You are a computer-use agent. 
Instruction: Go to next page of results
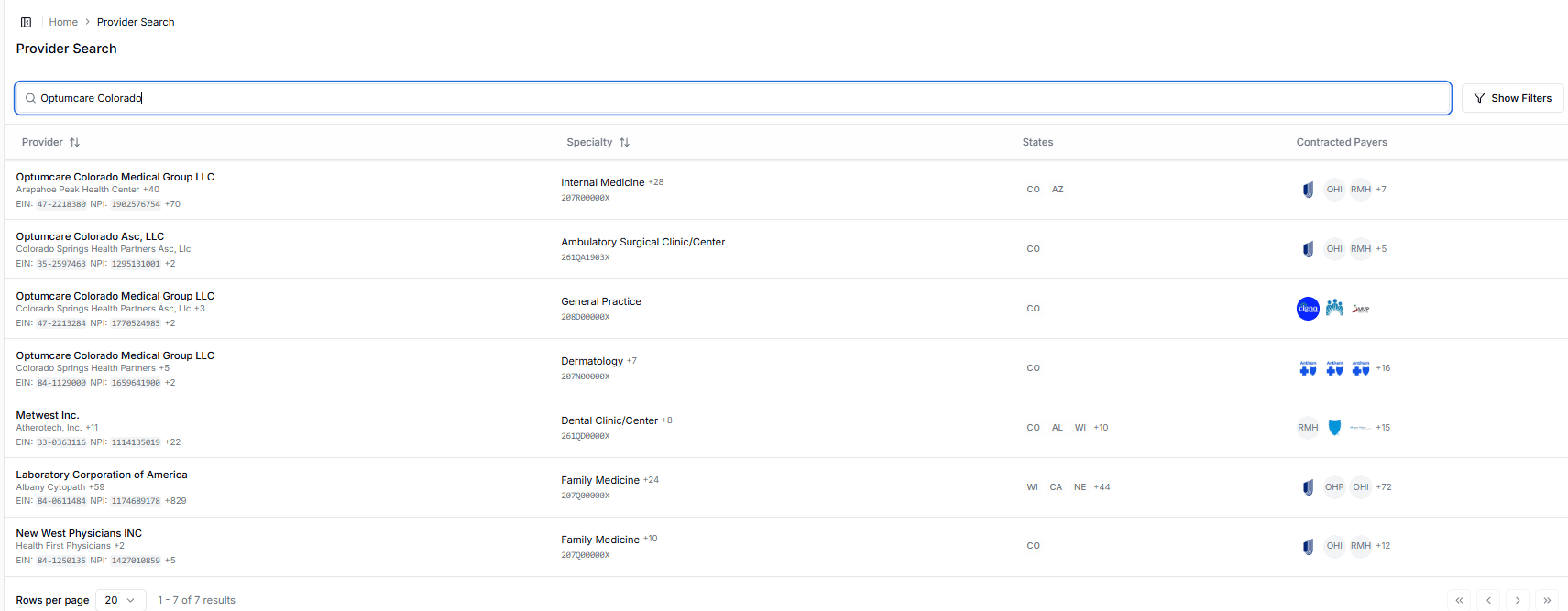tap(1518, 600)
